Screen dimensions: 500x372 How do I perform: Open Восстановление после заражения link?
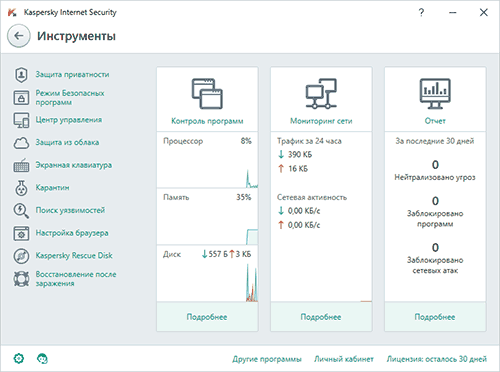tap(76, 279)
